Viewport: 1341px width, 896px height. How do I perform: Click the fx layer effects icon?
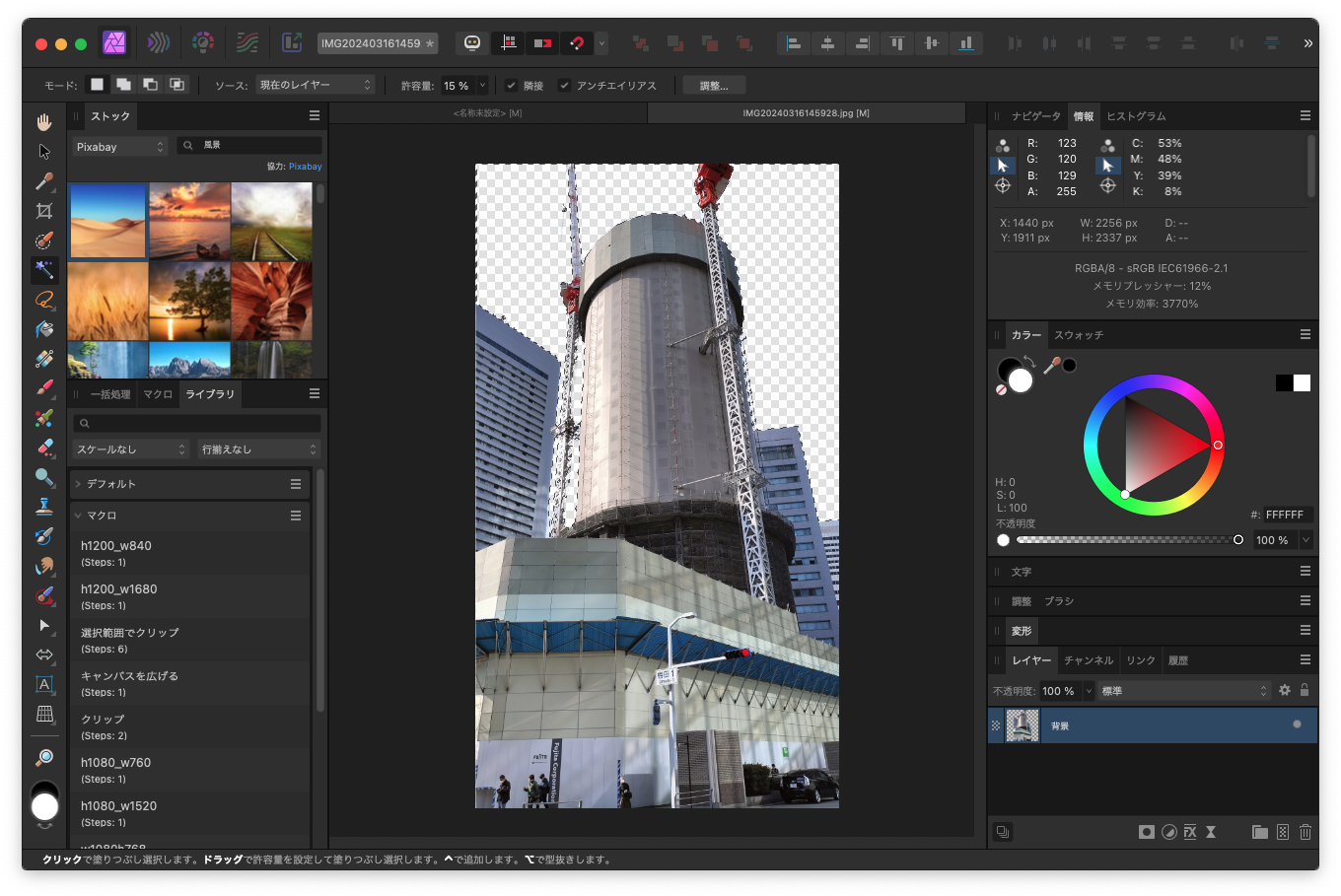click(1190, 832)
